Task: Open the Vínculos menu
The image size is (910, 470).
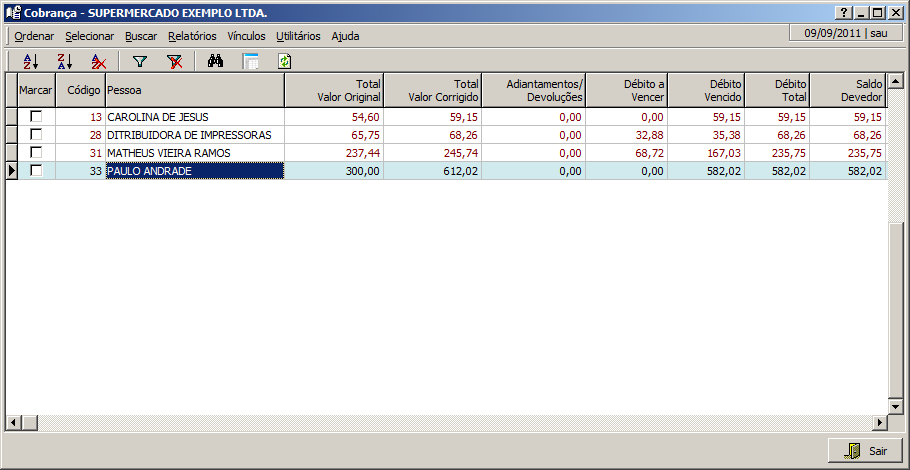Action: point(246,36)
